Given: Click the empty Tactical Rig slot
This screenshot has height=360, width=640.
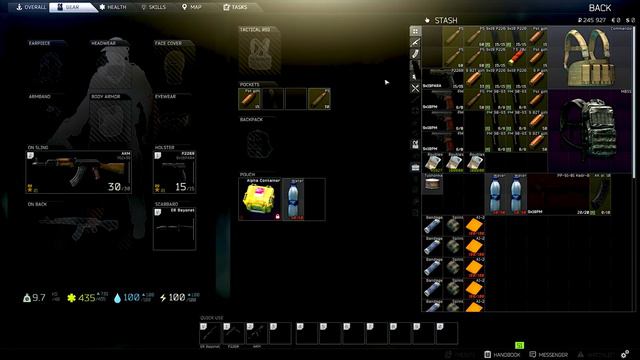Looking at the screenshot, I should [x=260, y=53].
